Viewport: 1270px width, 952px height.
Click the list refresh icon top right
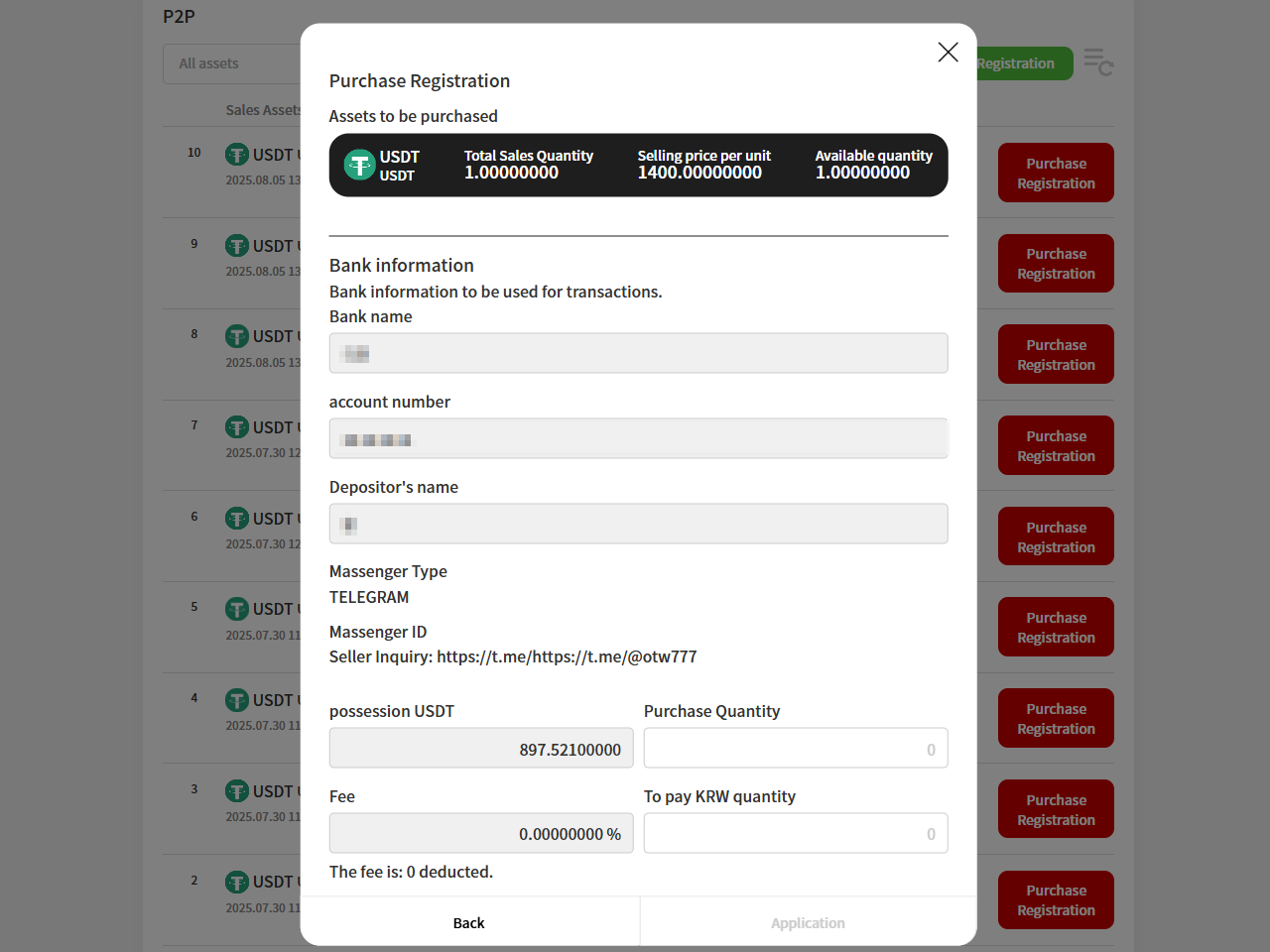click(1097, 62)
